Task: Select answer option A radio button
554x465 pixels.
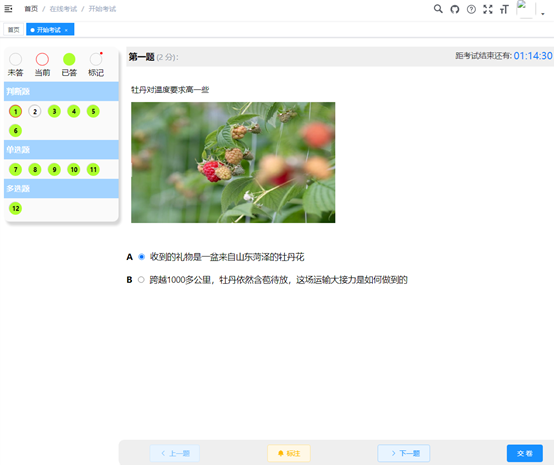Action: click(141, 257)
